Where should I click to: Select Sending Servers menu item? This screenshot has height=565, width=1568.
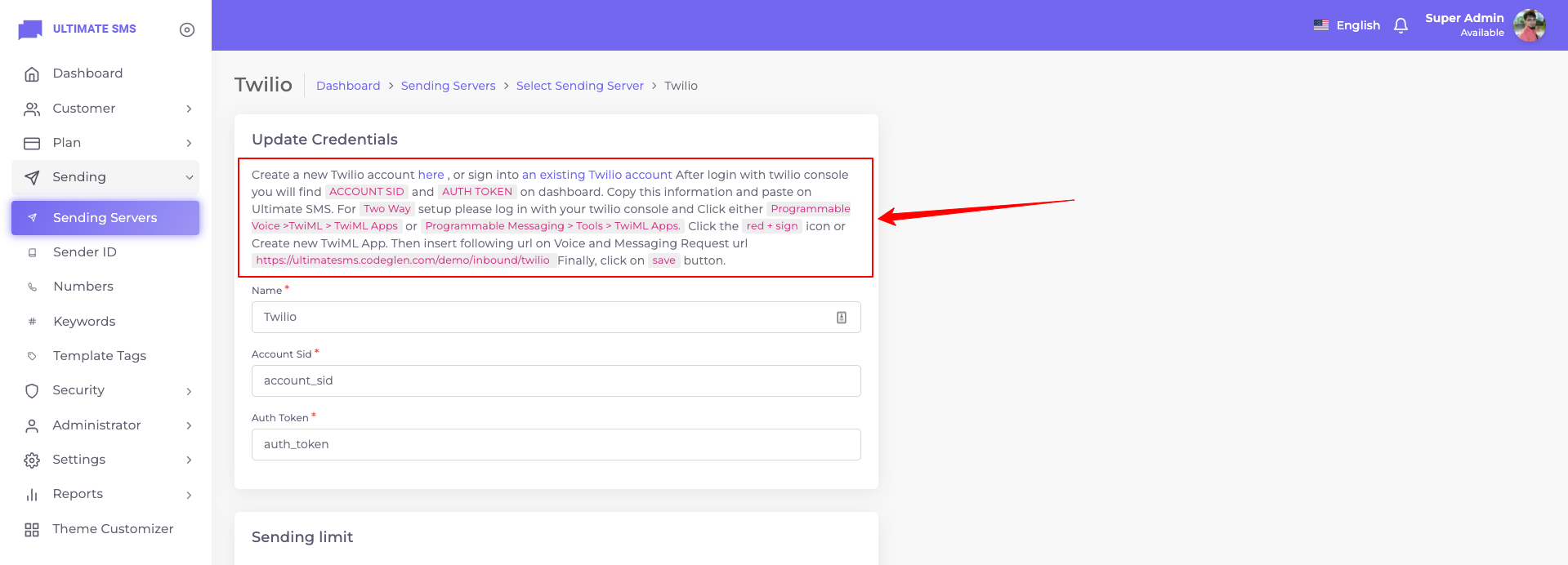point(105,218)
